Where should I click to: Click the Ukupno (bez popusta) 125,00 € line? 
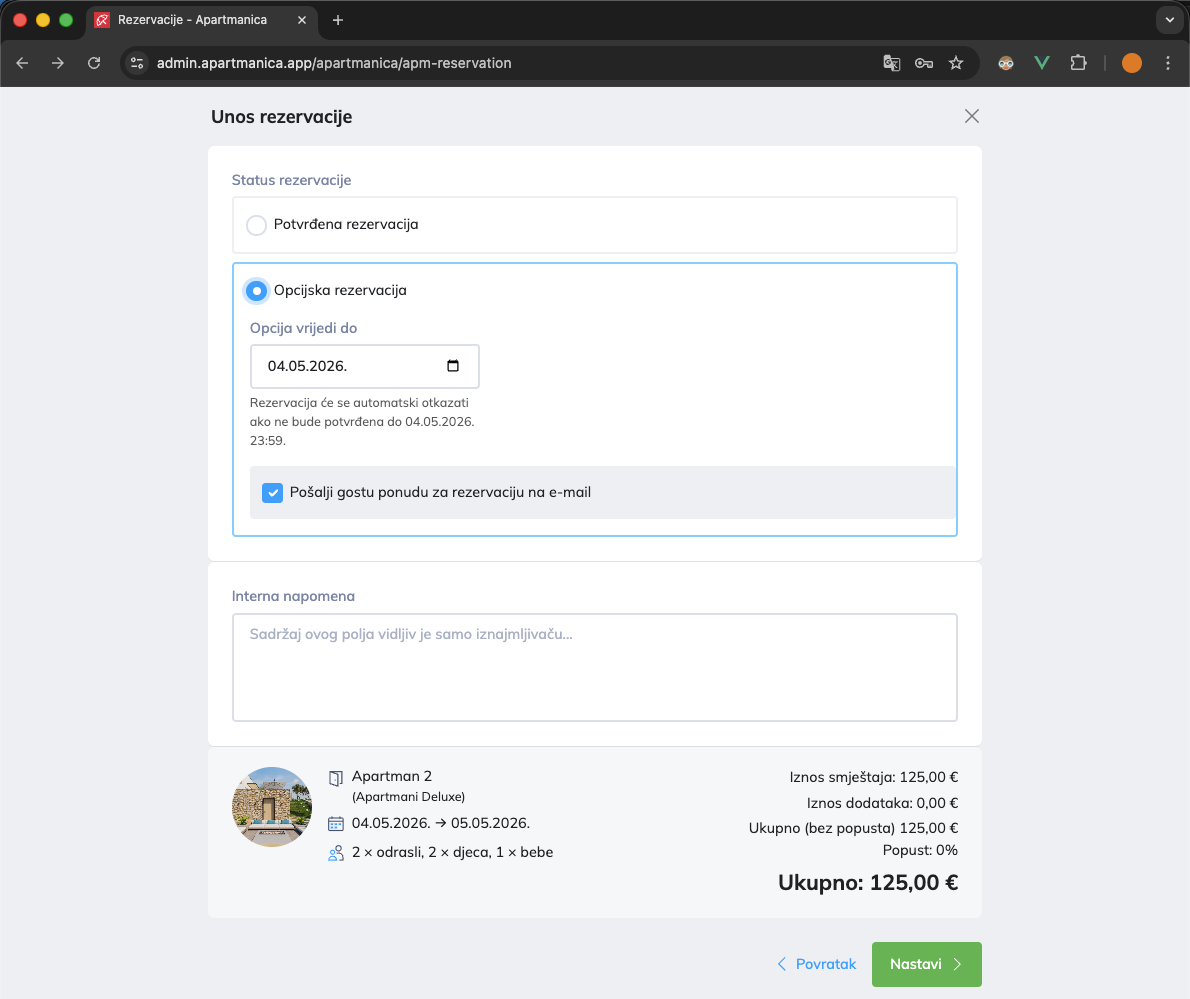[853, 828]
